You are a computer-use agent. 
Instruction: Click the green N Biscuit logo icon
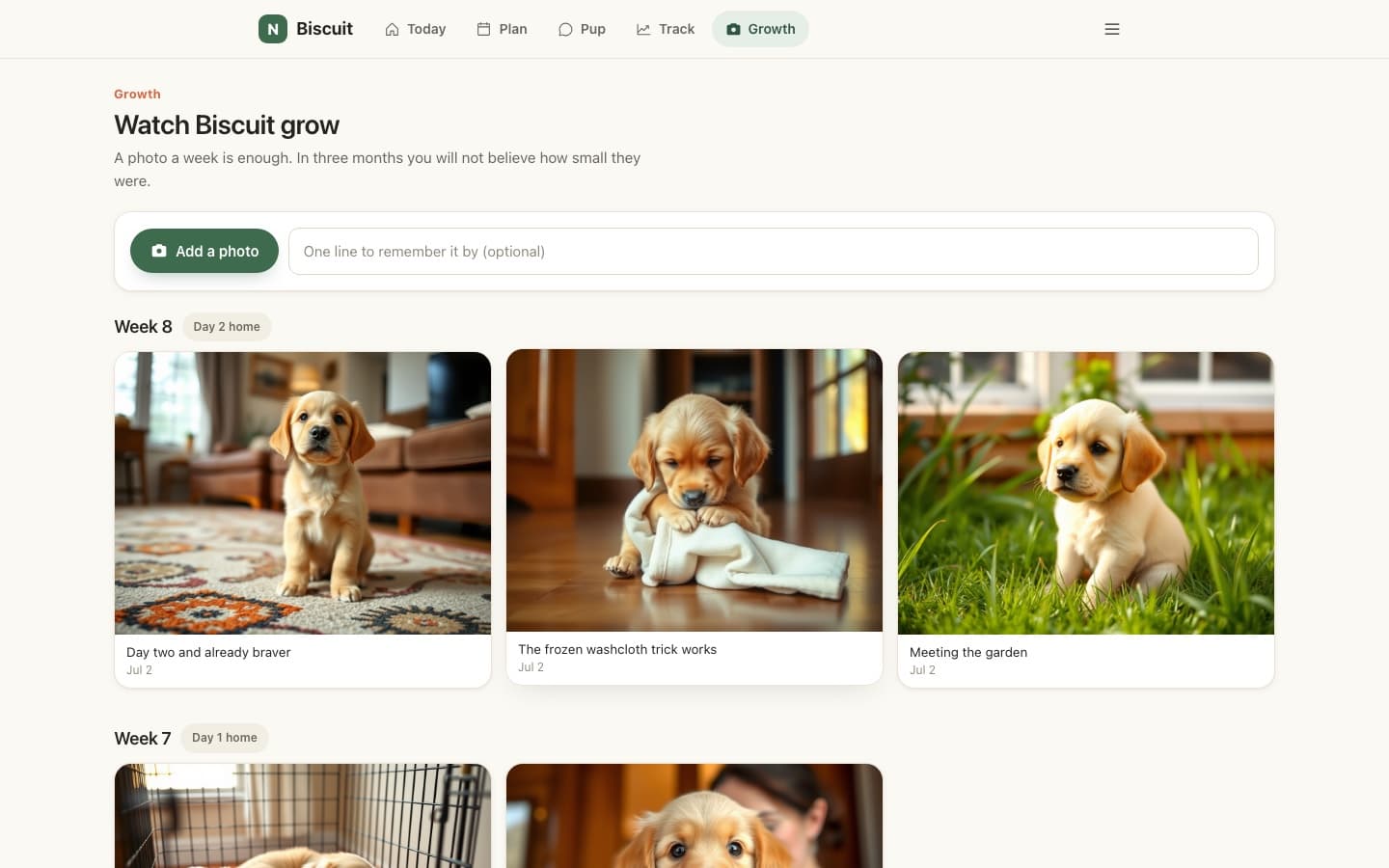[273, 29]
